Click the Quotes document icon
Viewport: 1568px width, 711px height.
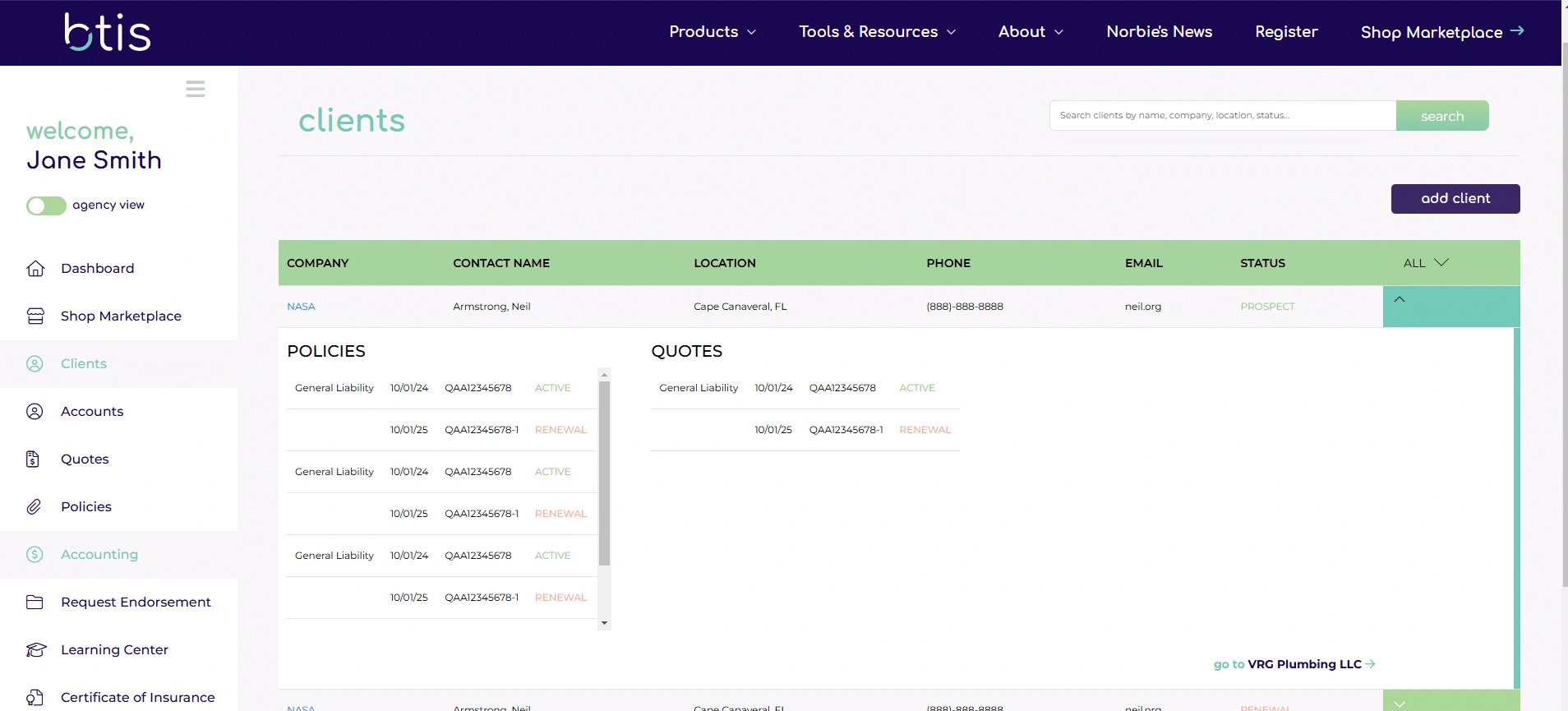coord(33,459)
